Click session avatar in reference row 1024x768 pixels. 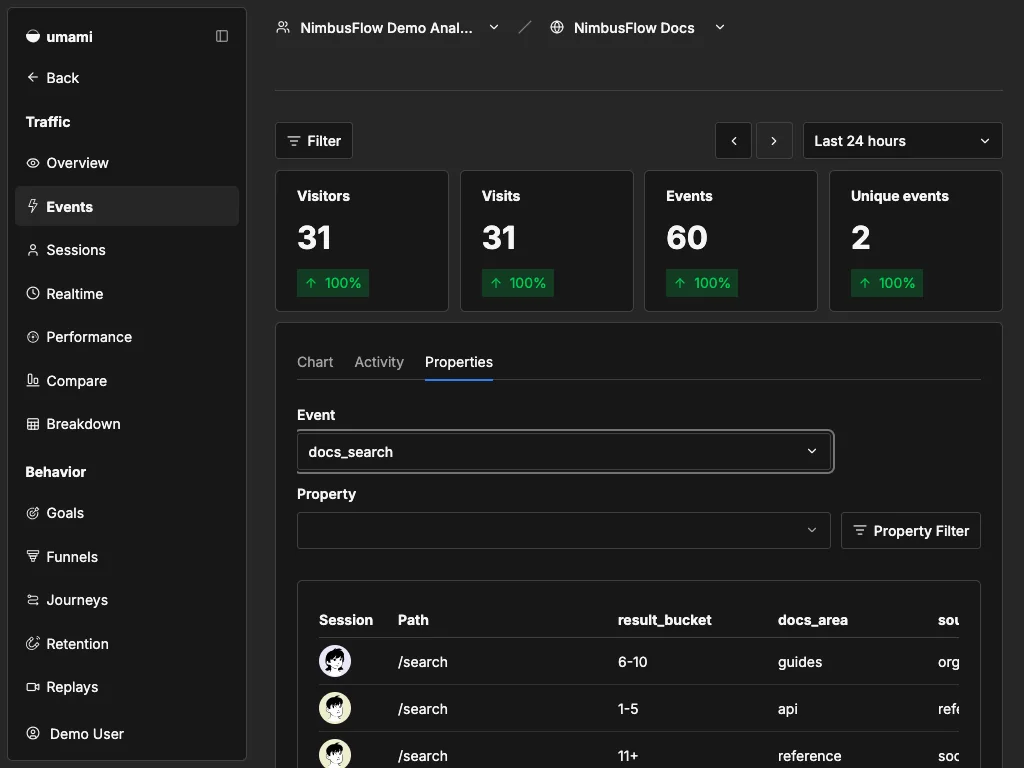(x=335, y=754)
